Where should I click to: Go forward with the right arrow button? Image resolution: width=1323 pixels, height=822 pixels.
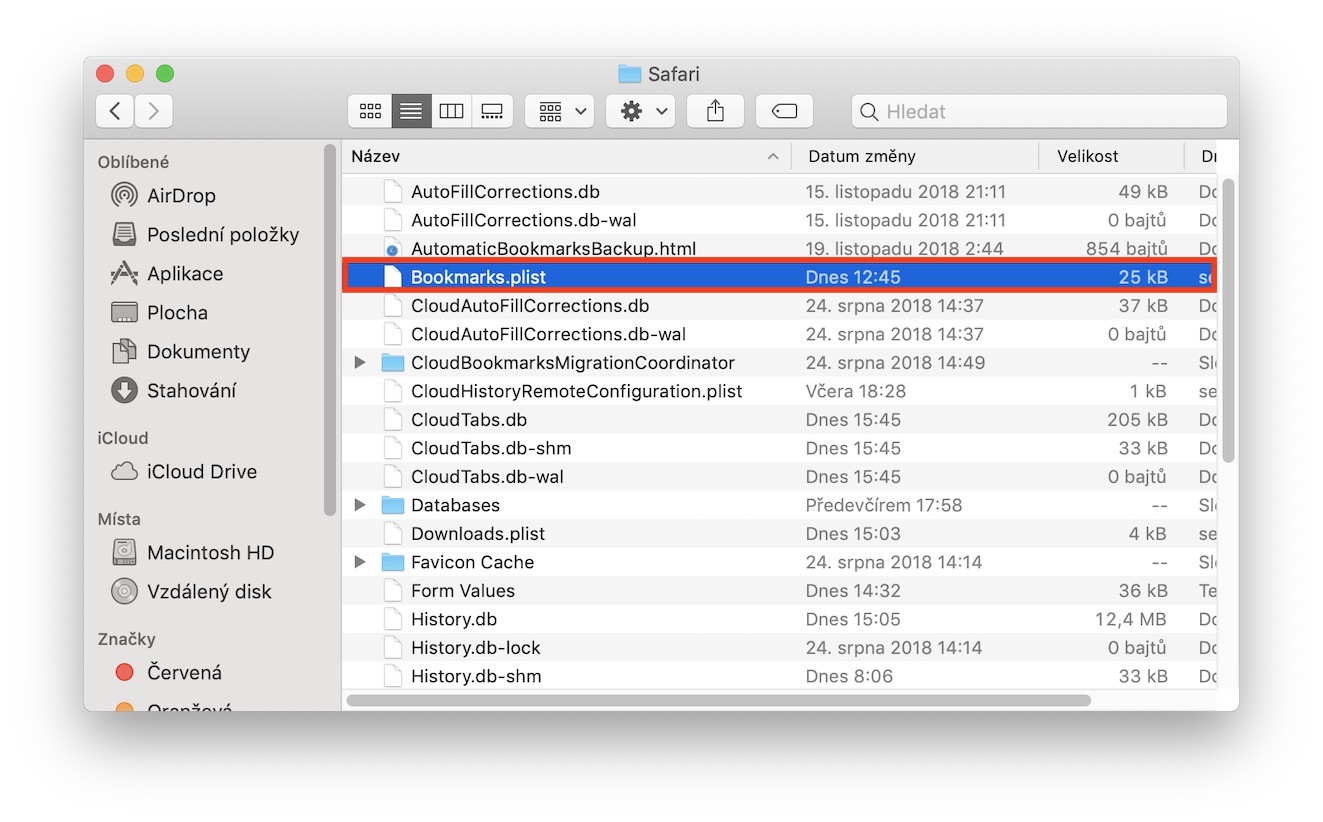point(153,111)
